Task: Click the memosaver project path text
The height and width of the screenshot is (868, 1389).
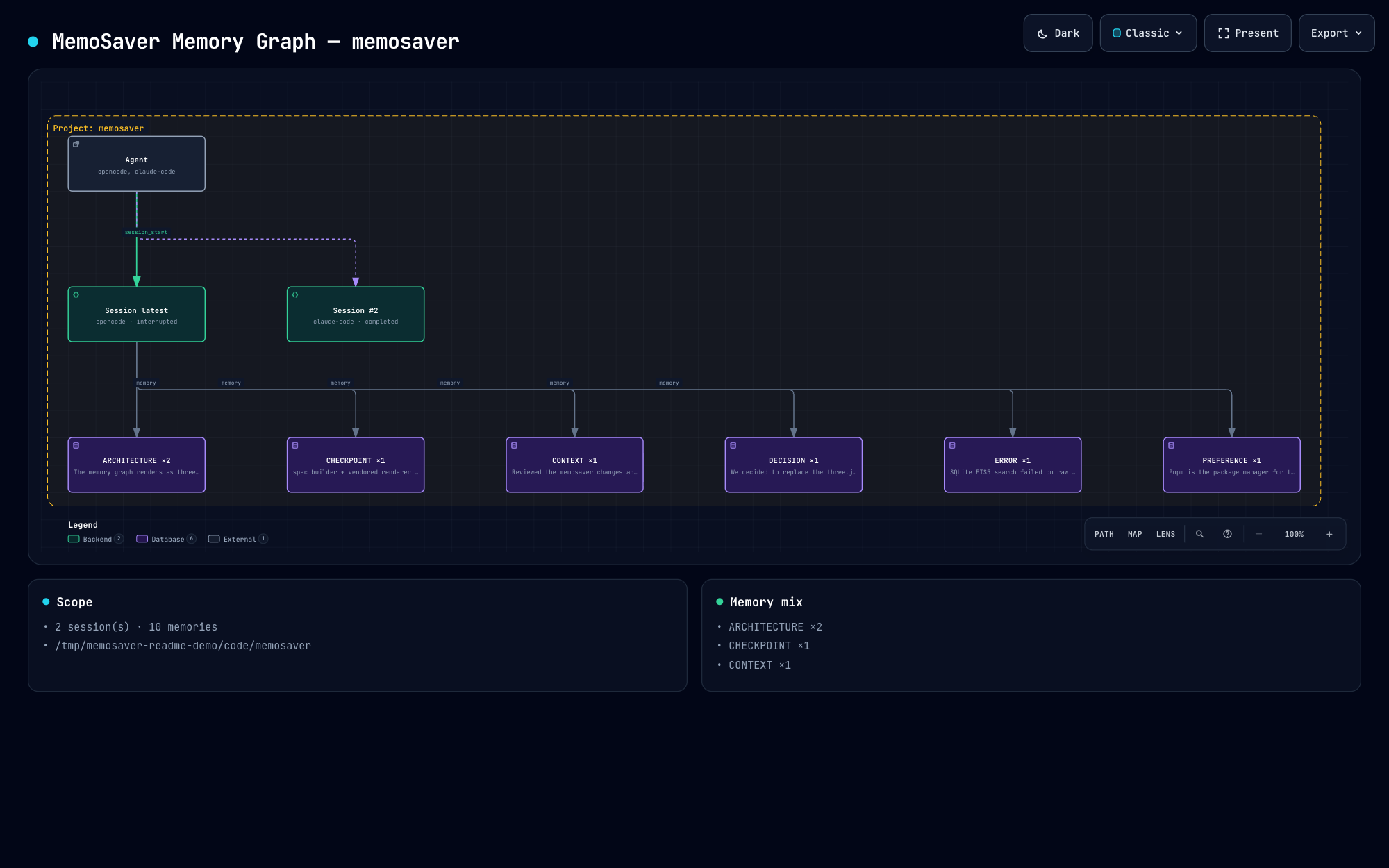Action: (183, 646)
